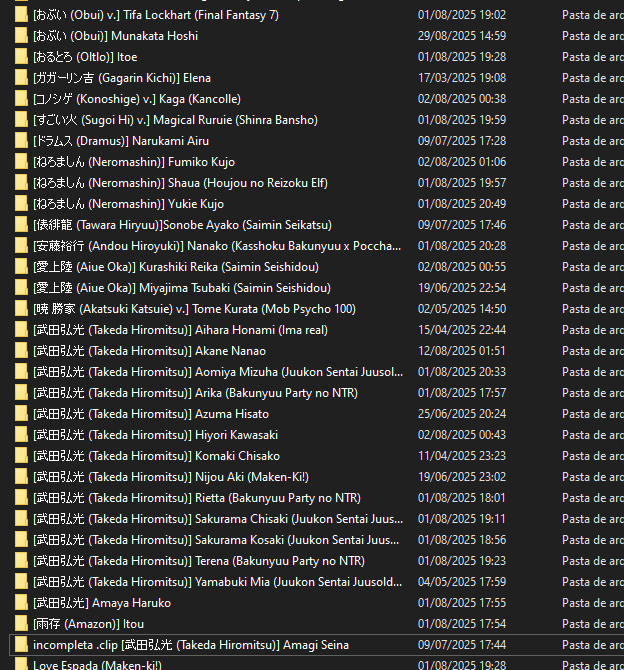624x670 pixels.
Task: Click folder icon beside Gagarin Kichi Elena
Action: click(21, 78)
